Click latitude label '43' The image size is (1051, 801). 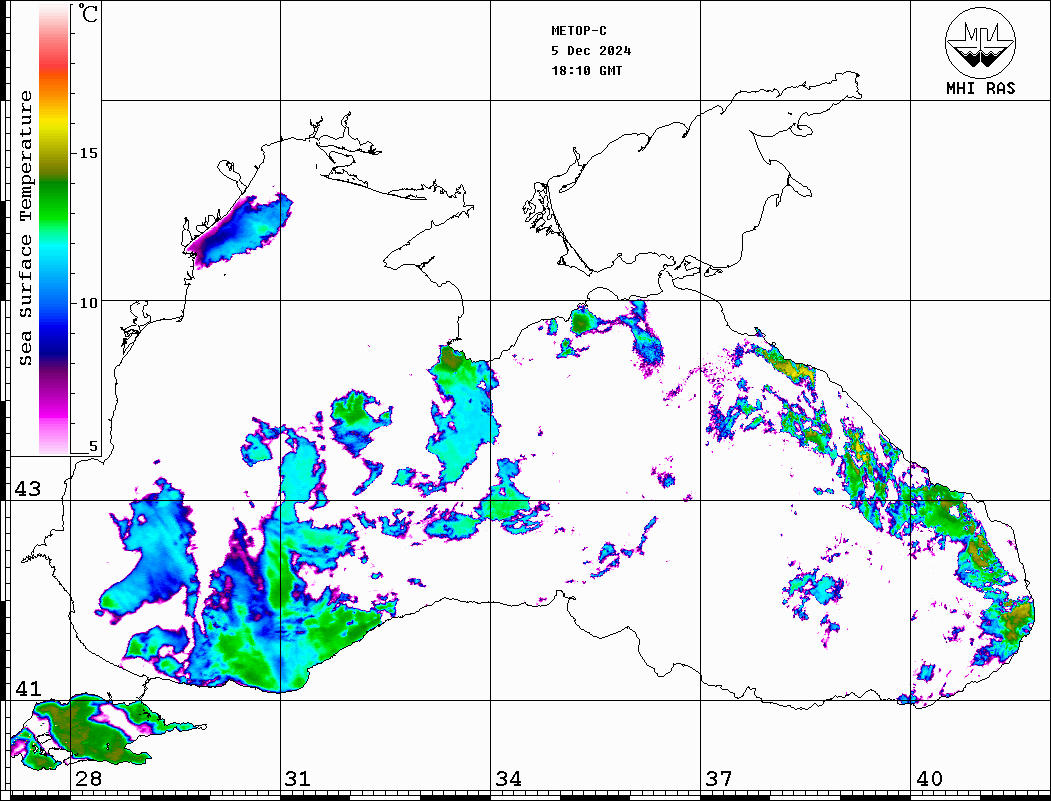28,489
